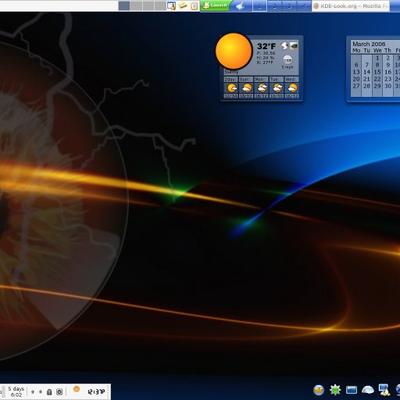Select the third day cloudy forecast icon
400x400 pixels.
262,88
